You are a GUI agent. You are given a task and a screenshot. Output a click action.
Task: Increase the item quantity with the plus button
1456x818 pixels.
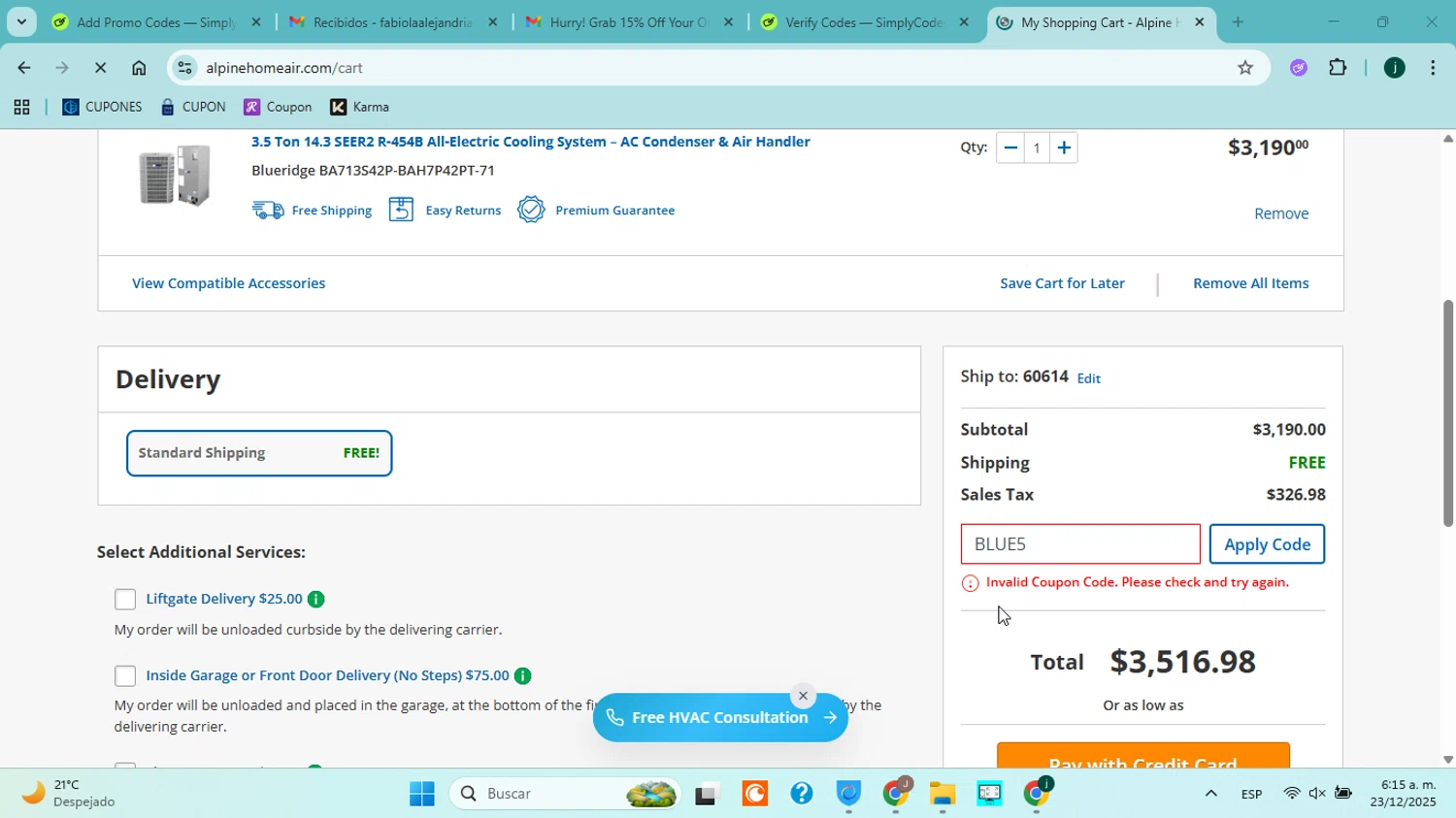(1065, 147)
